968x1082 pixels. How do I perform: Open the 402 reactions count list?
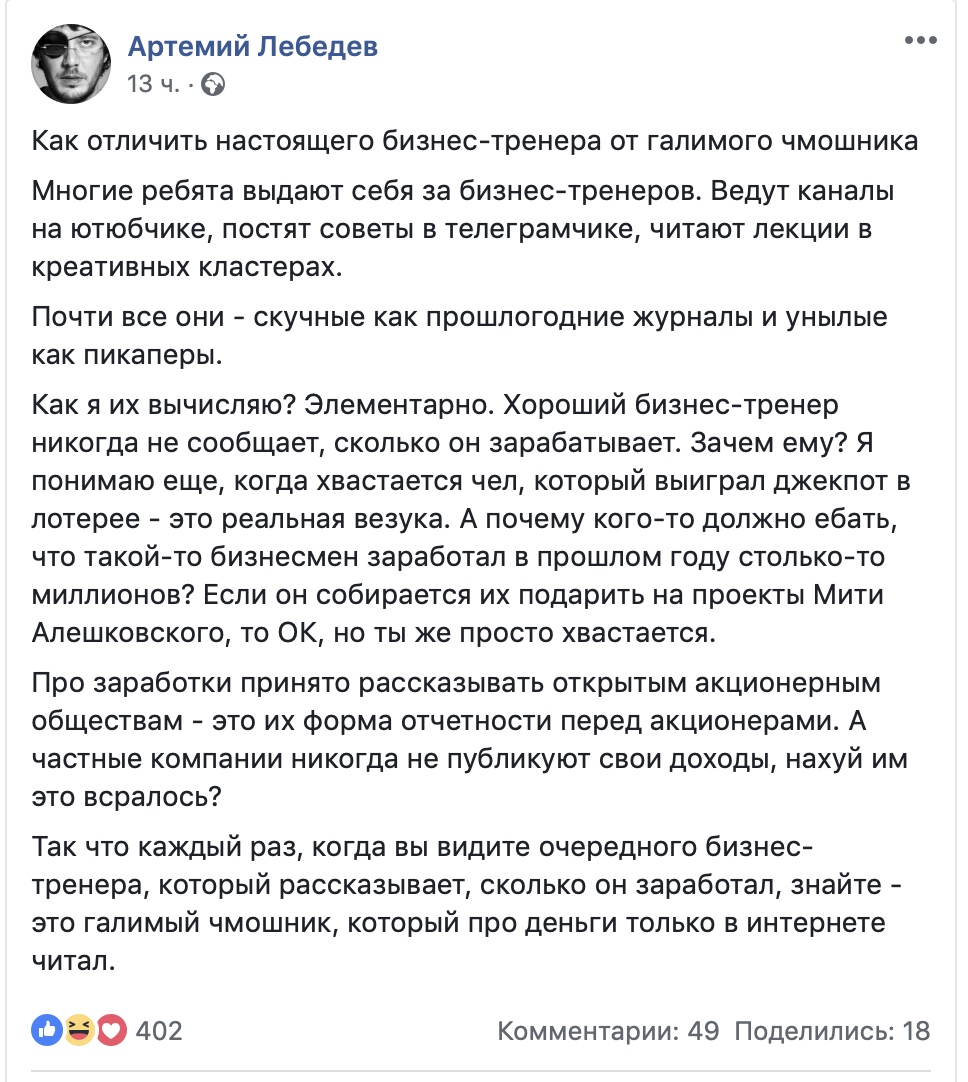(x=159, y=1030)
